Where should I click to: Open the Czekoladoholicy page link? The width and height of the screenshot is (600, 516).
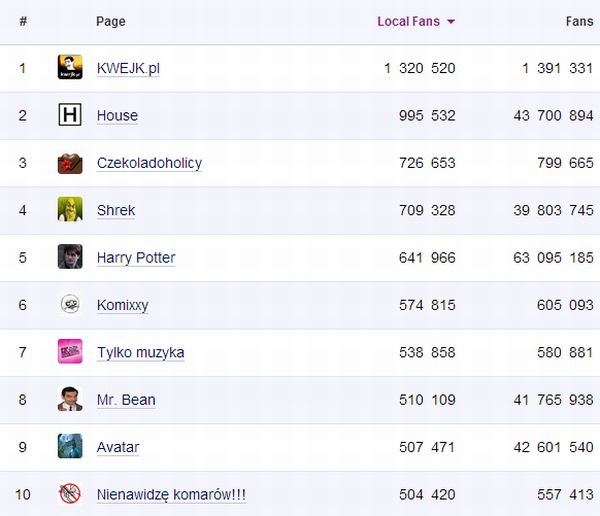(149, 163)
